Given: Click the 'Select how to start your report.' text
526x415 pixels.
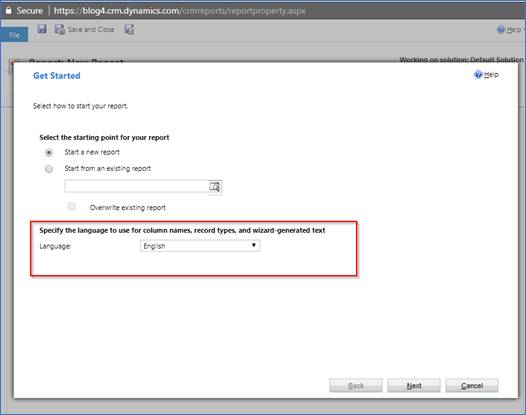Looking at the screenshot, I should pos(81,106).
